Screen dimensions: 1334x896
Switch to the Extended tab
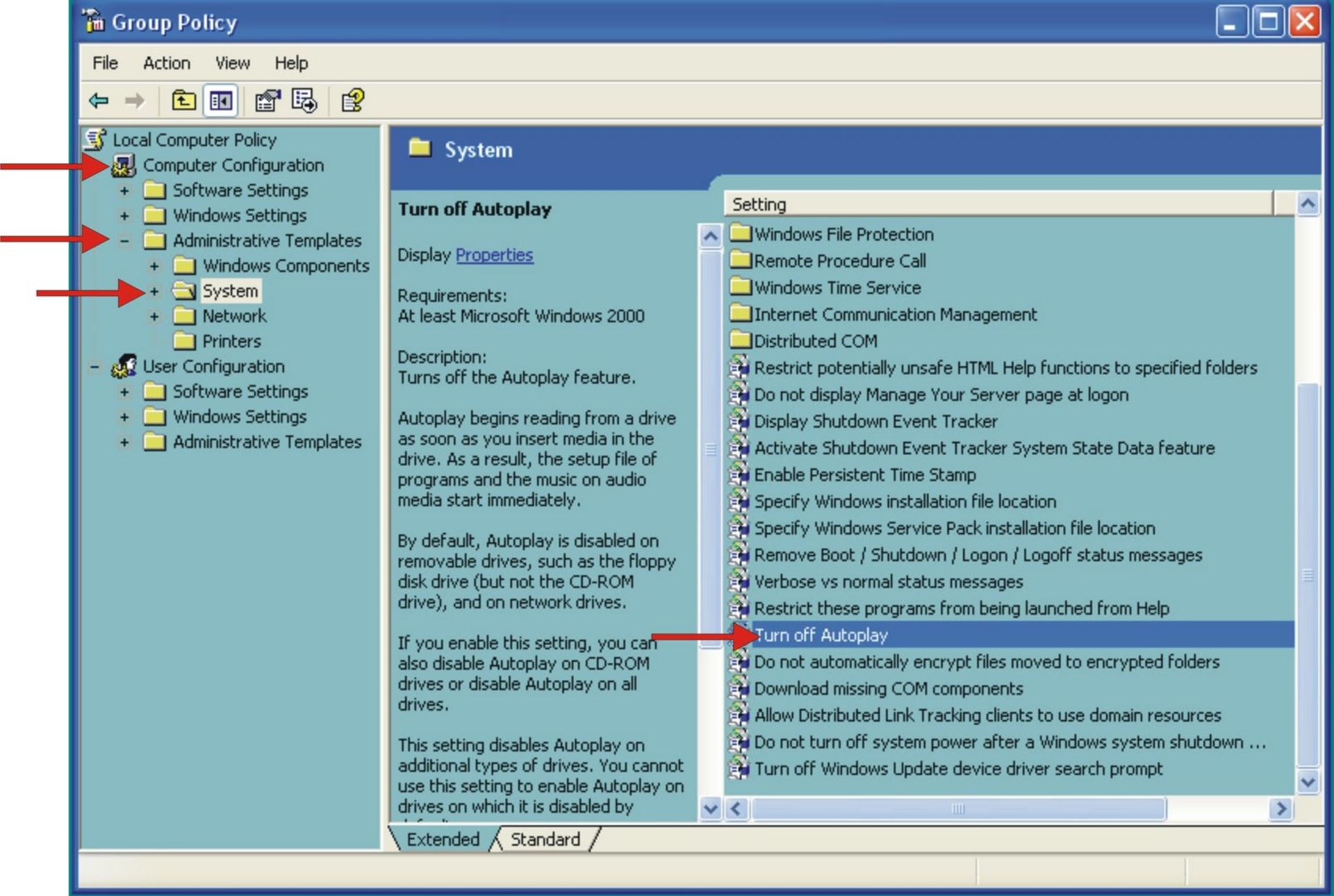click(443, 839)
